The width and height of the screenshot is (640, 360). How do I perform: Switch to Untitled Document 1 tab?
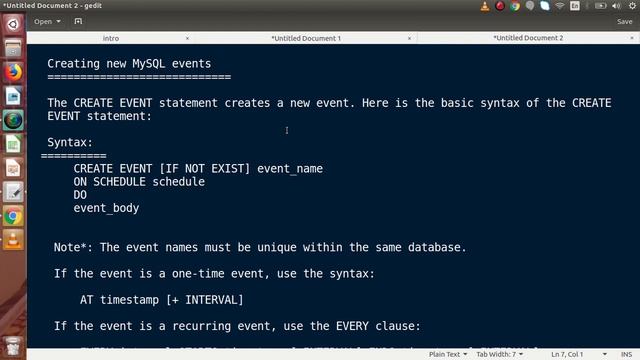[306, 38]
